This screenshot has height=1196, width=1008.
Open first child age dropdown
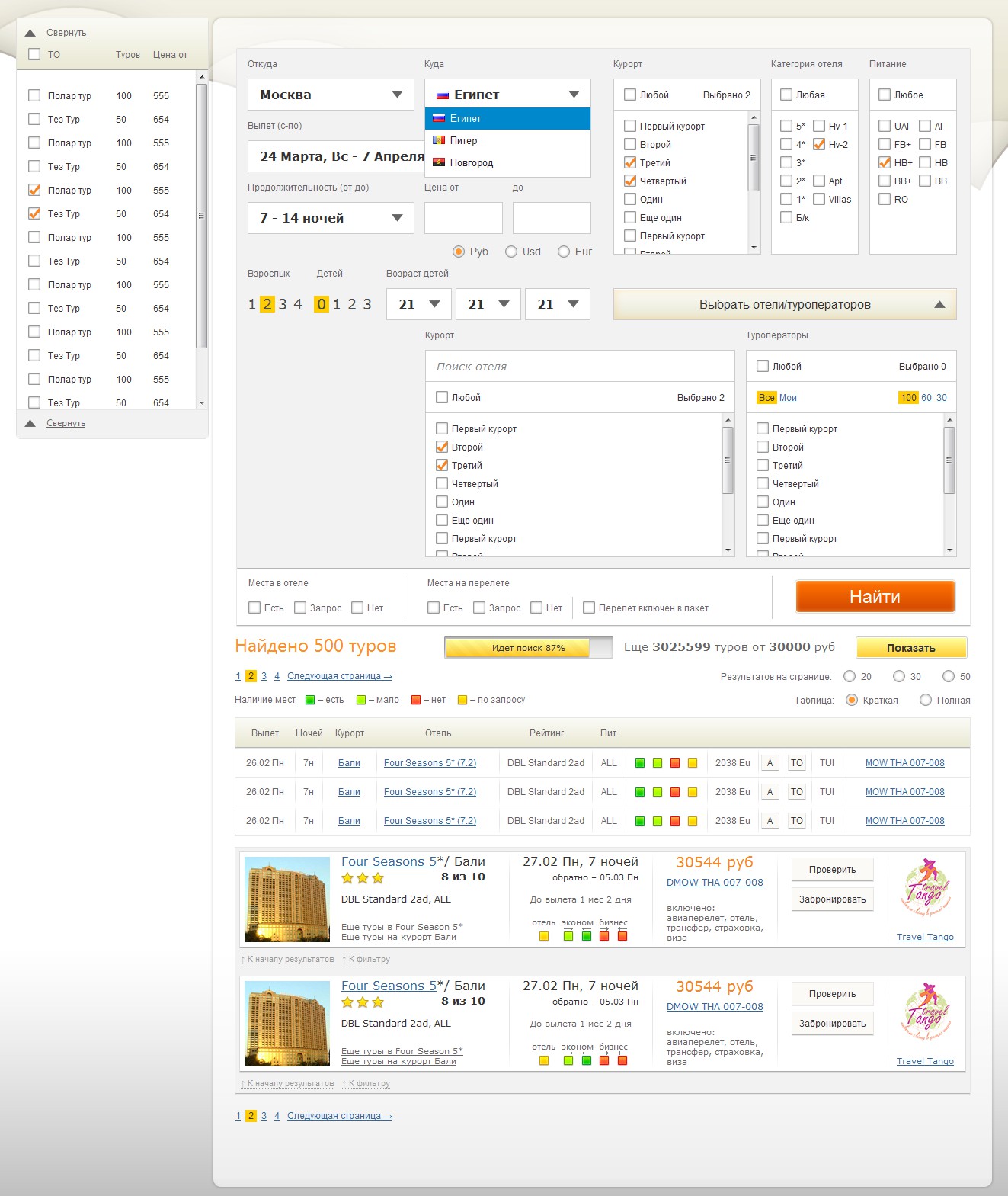click(419, 304)
